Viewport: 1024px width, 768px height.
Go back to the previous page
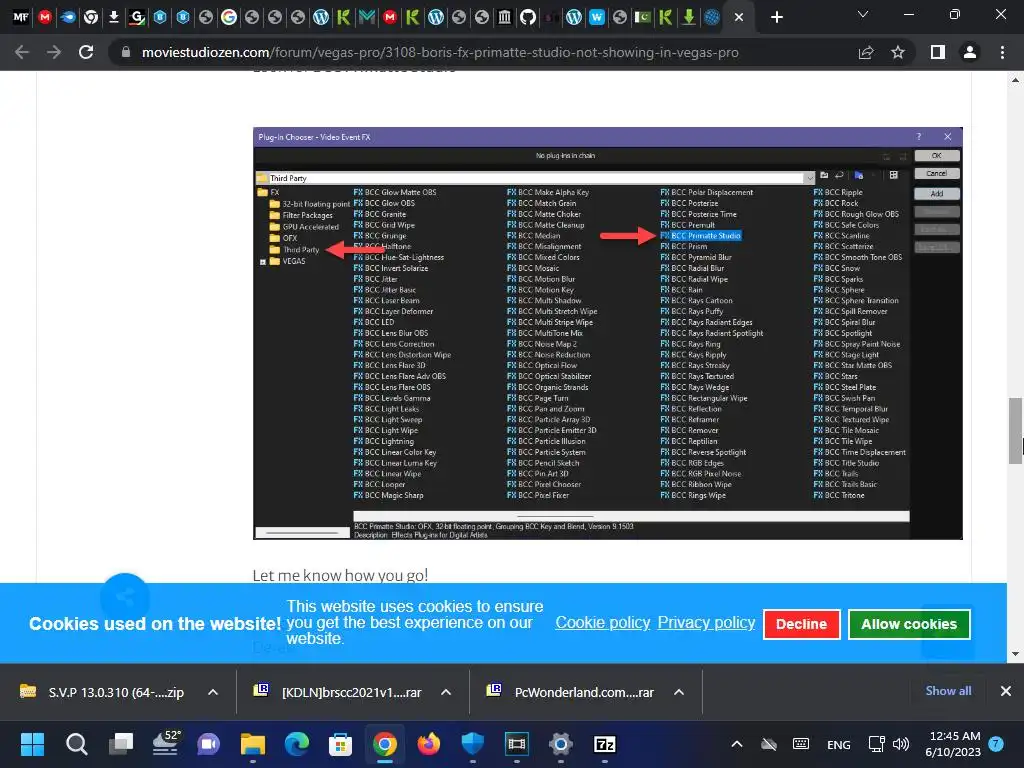(x=22, y=52)
